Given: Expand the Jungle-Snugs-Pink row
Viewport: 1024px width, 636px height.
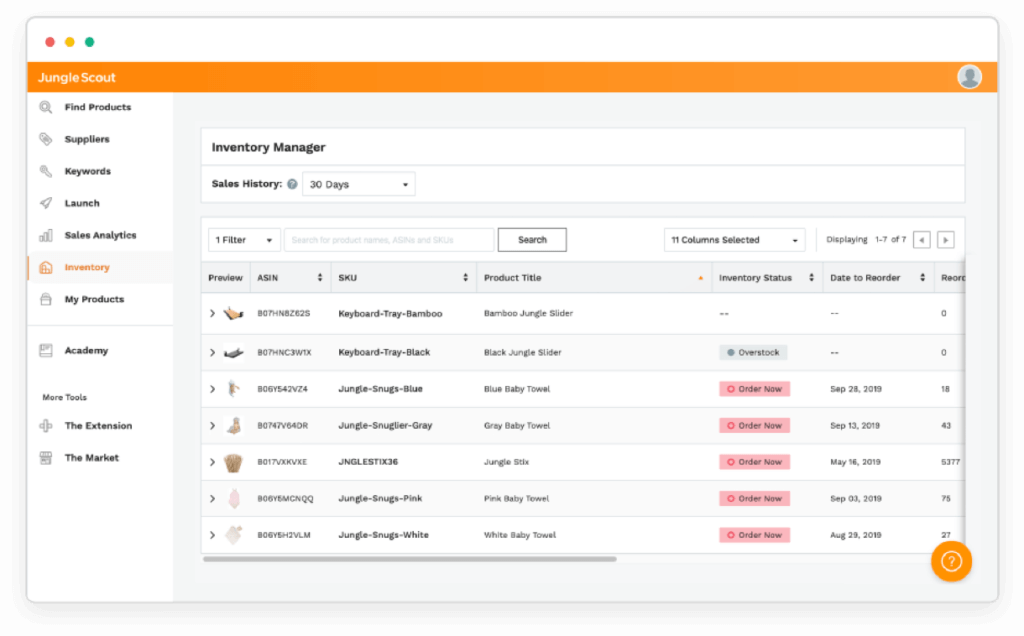Looking at the screenshot, I should pyautogui.click(x=212, y=499).
